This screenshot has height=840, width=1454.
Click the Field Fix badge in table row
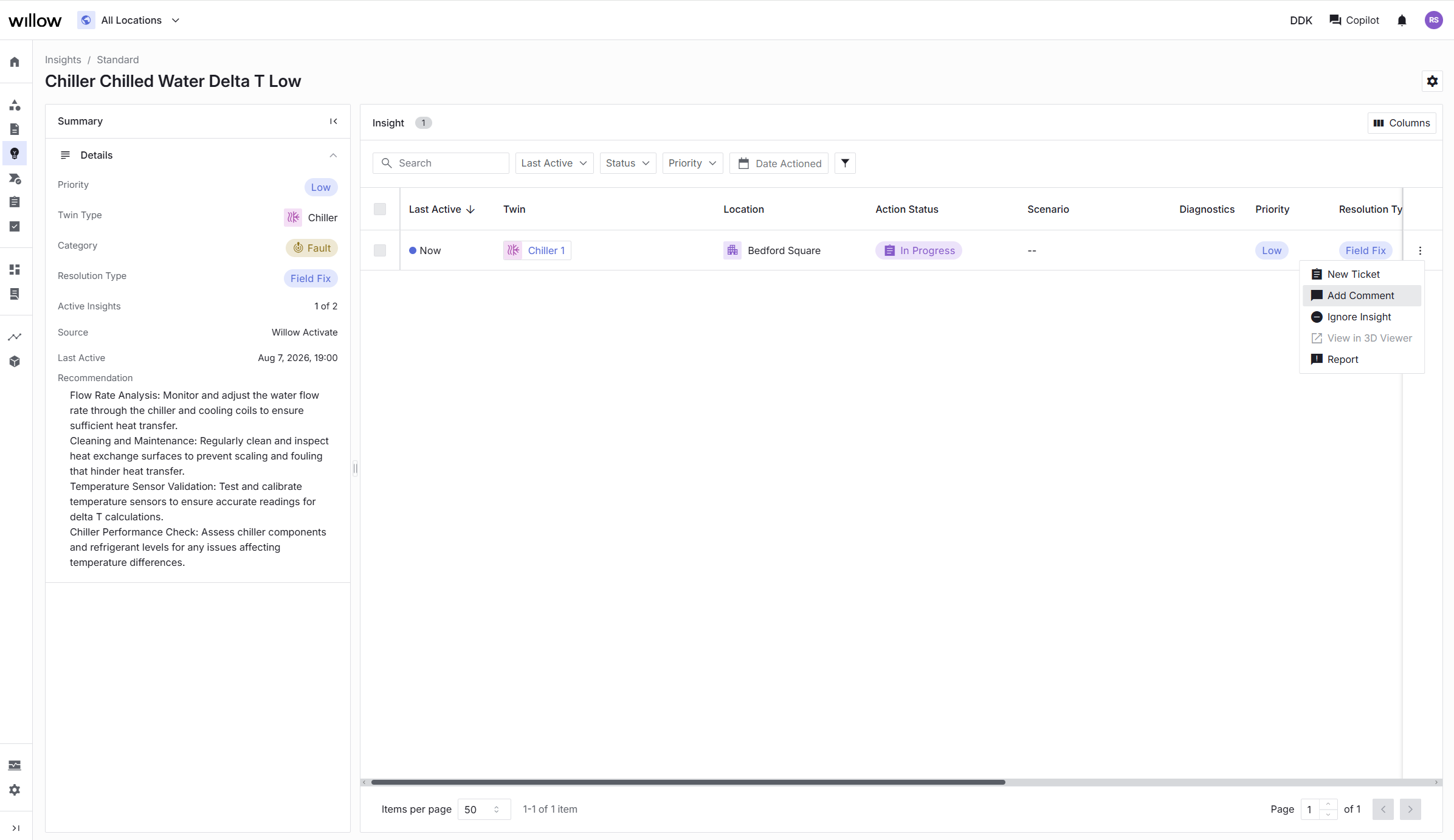coord(1365,250)
